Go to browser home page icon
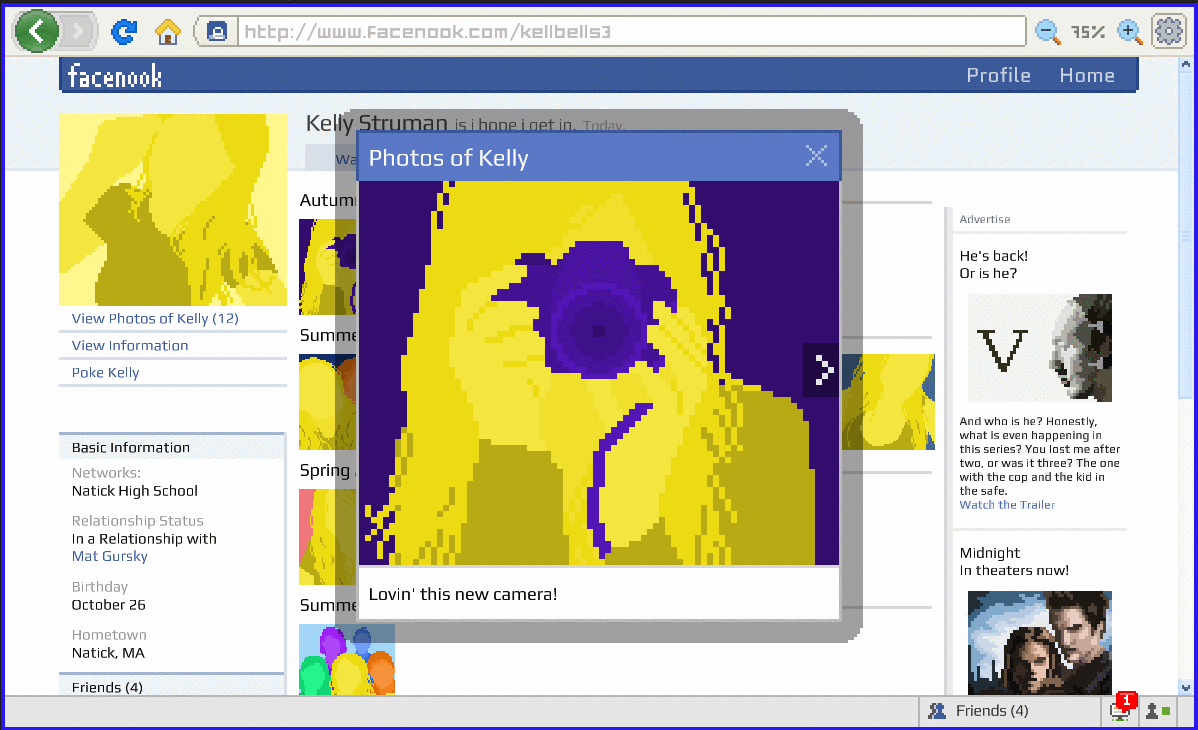 pos(168,31)
